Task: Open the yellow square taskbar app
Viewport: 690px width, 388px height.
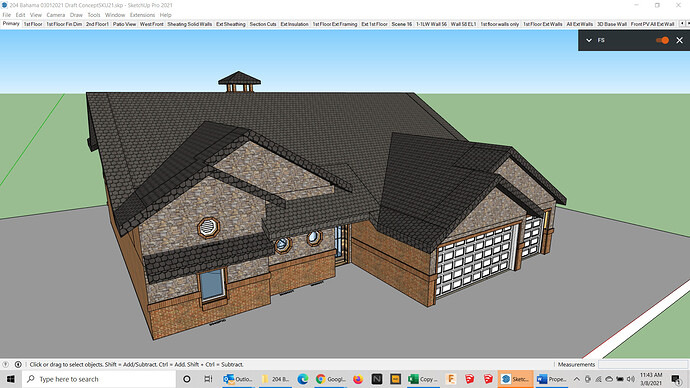Action: [395, 379]
